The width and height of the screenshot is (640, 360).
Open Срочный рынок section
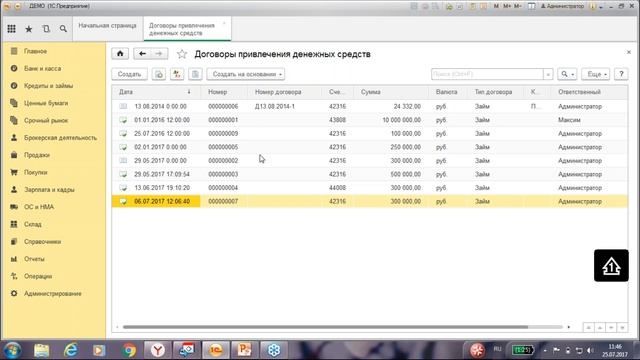(x=46, y=120)
